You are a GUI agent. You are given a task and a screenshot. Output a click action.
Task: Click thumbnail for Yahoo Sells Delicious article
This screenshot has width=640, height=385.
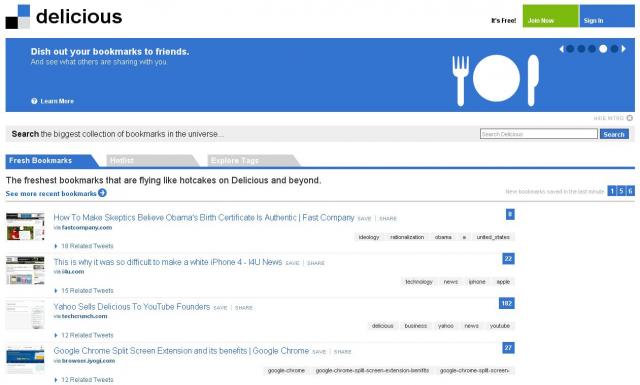(25, 315)
